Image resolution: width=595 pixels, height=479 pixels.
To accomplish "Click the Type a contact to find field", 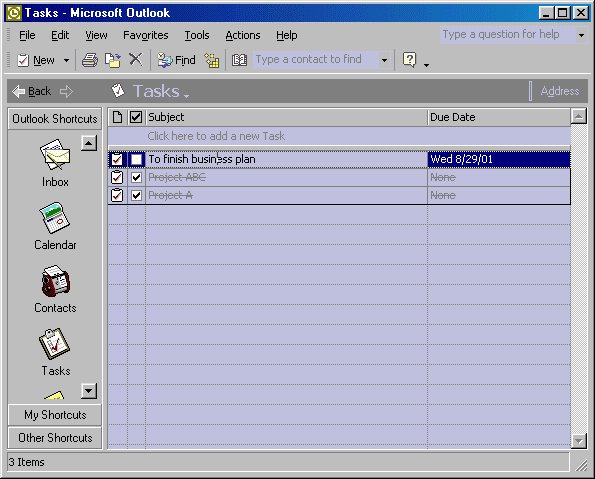I will (x=316, y=60).
